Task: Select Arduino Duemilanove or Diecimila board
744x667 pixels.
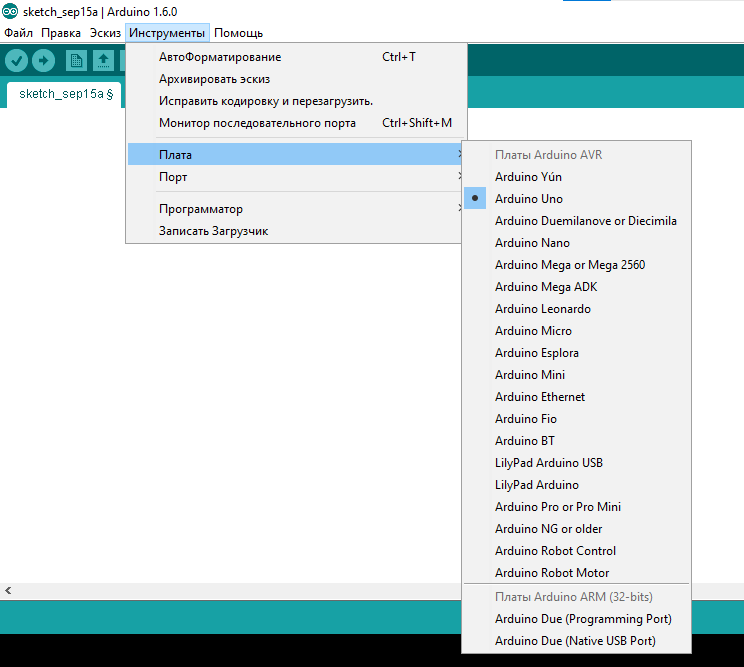Action: [x=577, y=221]
